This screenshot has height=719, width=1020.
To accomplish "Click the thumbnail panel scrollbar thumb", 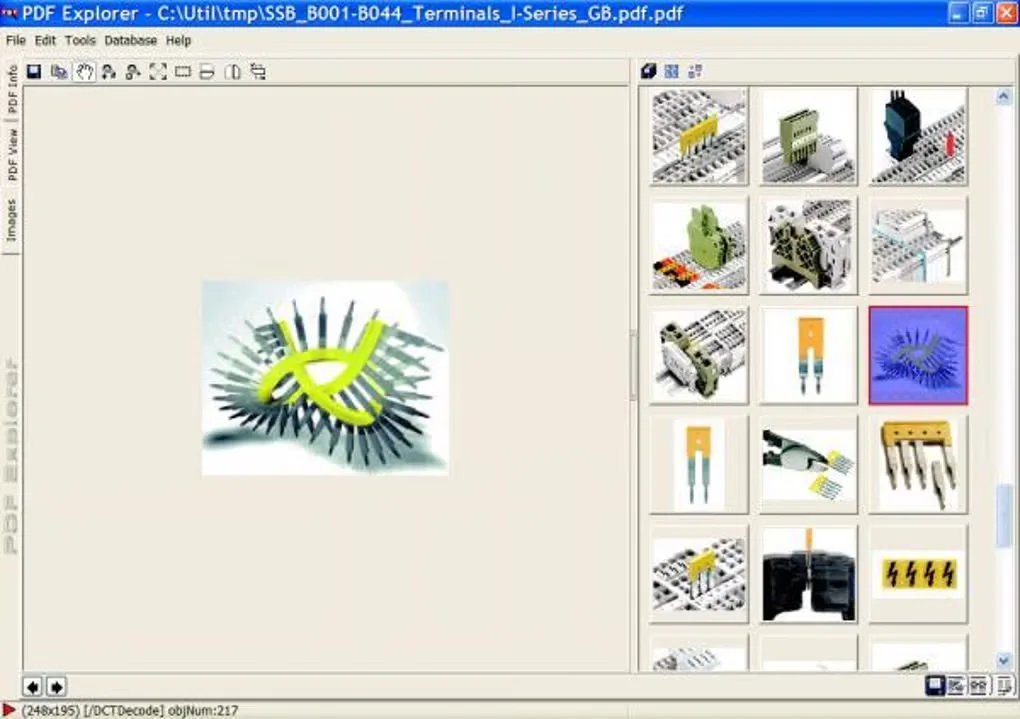I will 1004,517.
